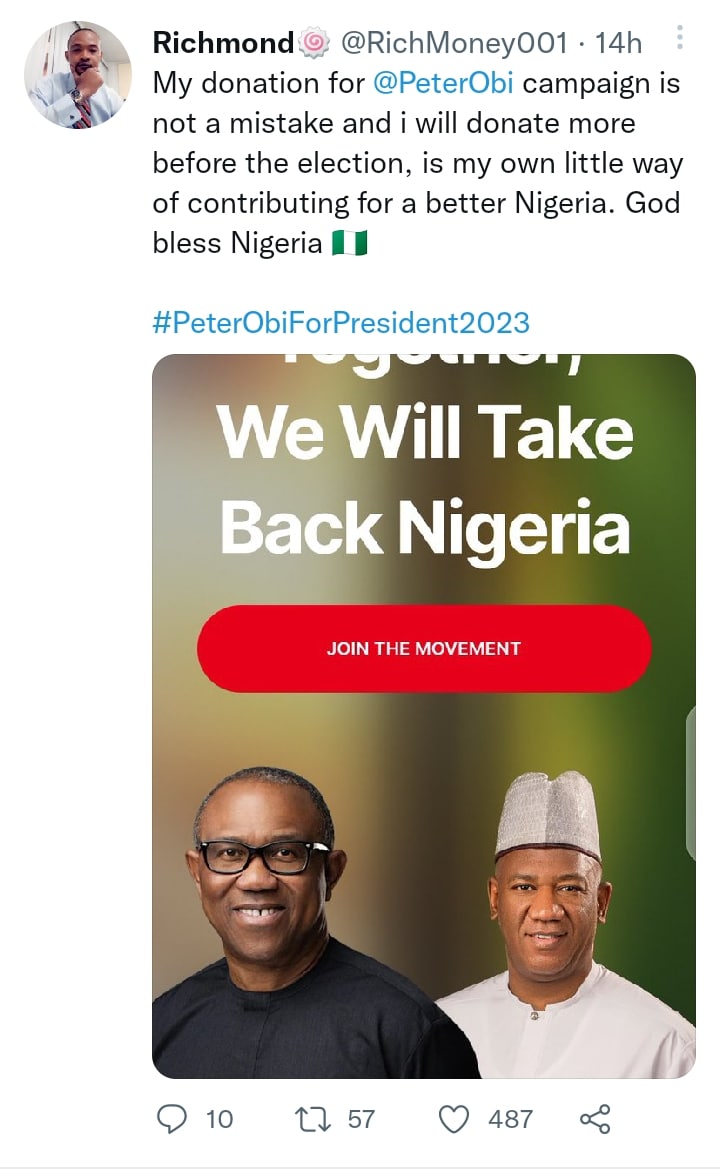Open the three-dot more options menu

point(680,40)
